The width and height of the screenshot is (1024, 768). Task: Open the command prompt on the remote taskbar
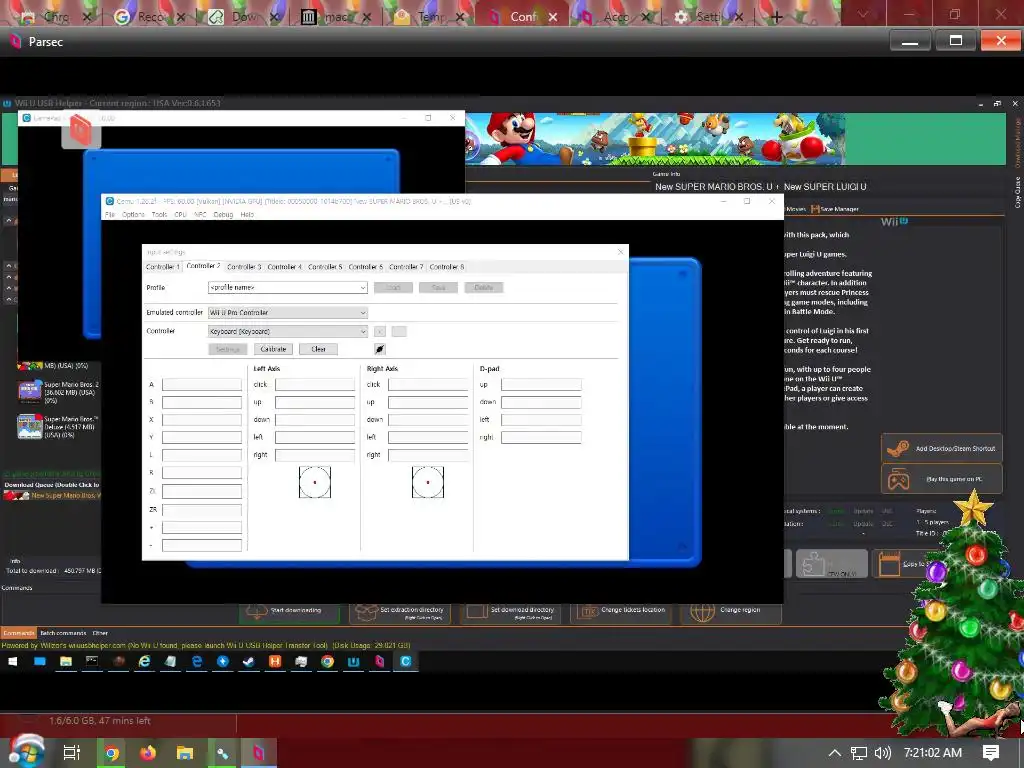click(x=92, y=662)
